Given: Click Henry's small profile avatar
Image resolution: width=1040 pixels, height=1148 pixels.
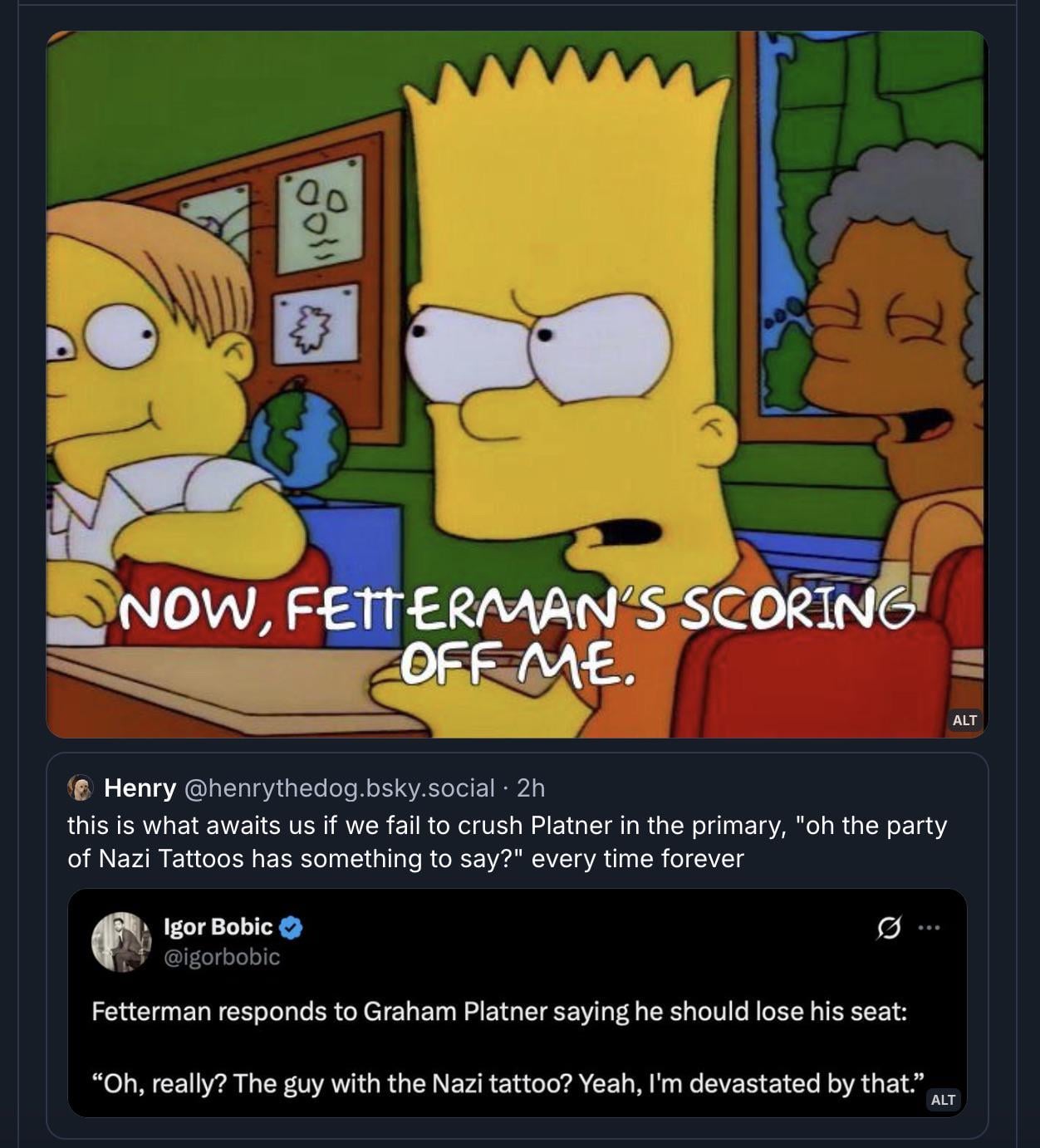Looking at the screenshot, I should (81, 787).
